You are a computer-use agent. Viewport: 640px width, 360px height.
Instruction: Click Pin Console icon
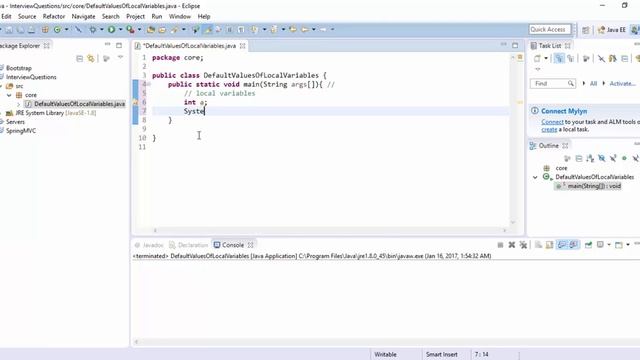pos(588,245)
